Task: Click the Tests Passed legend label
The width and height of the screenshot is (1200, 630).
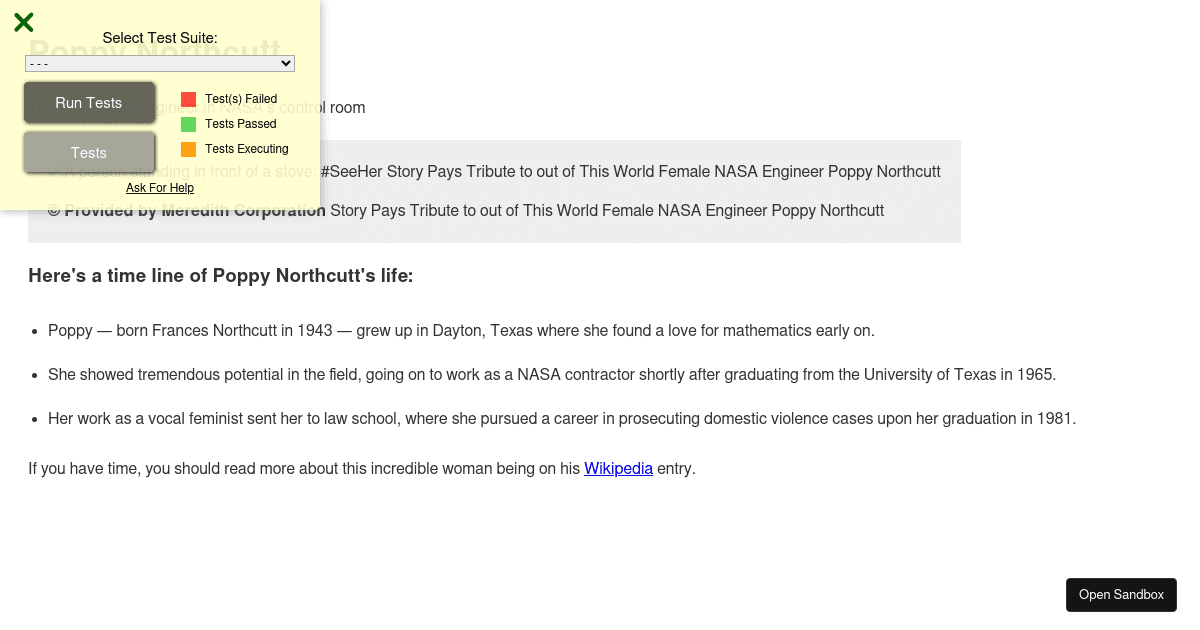Action: (x=241, y=124)
